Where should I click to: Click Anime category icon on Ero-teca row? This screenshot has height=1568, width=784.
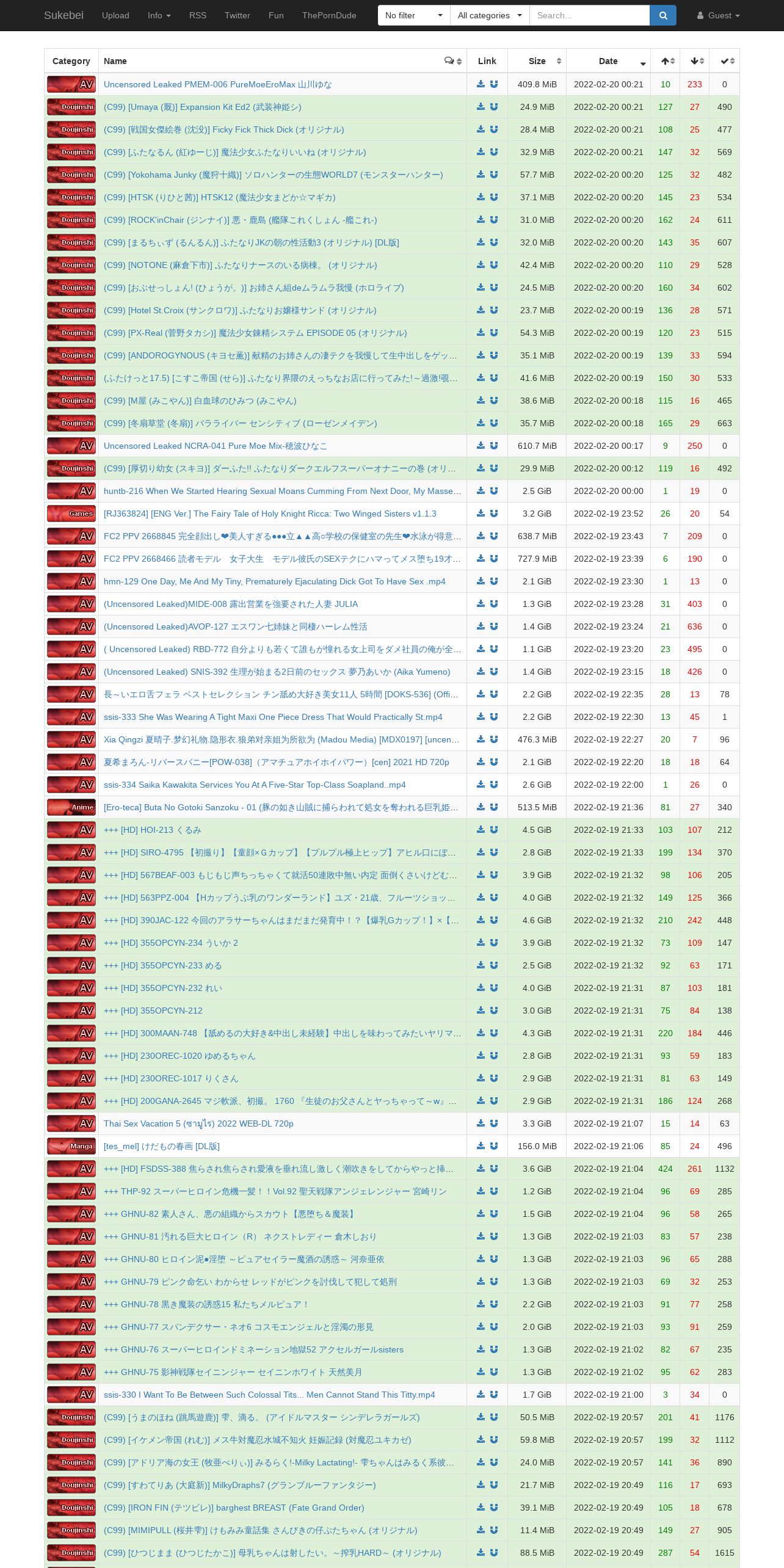71,807
